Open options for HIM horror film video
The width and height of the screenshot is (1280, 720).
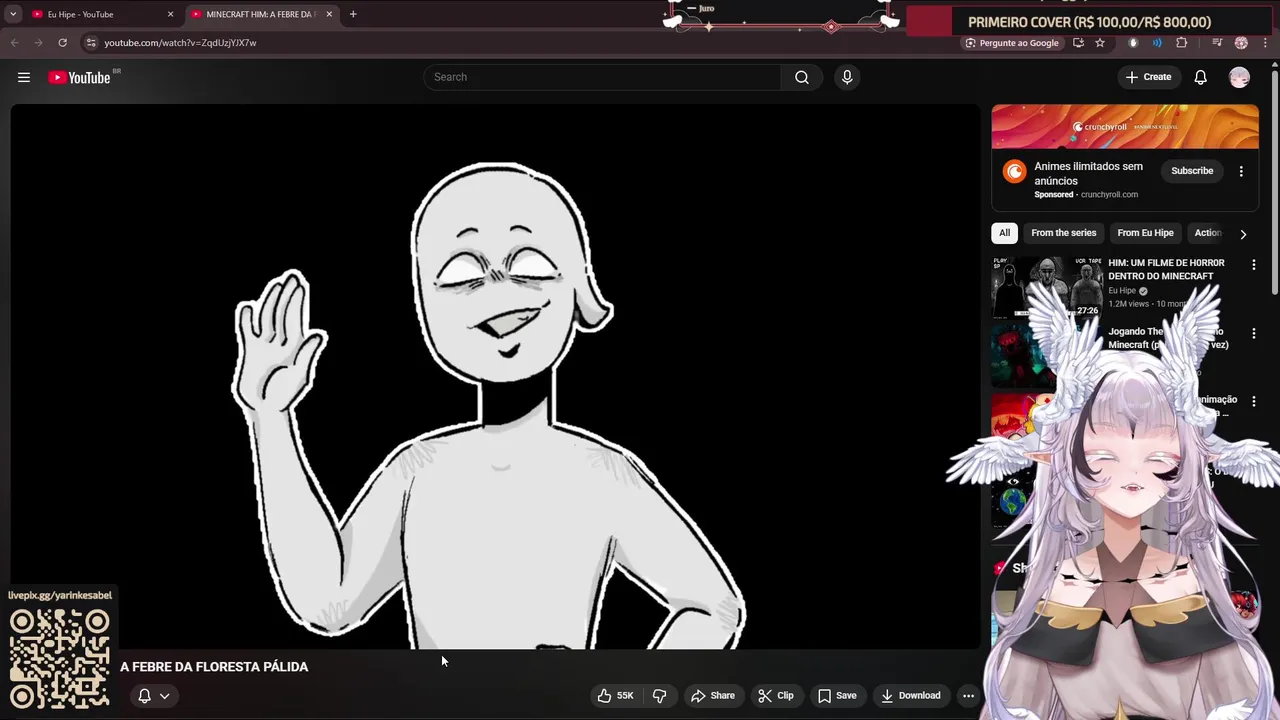[x=1253, y=265]
